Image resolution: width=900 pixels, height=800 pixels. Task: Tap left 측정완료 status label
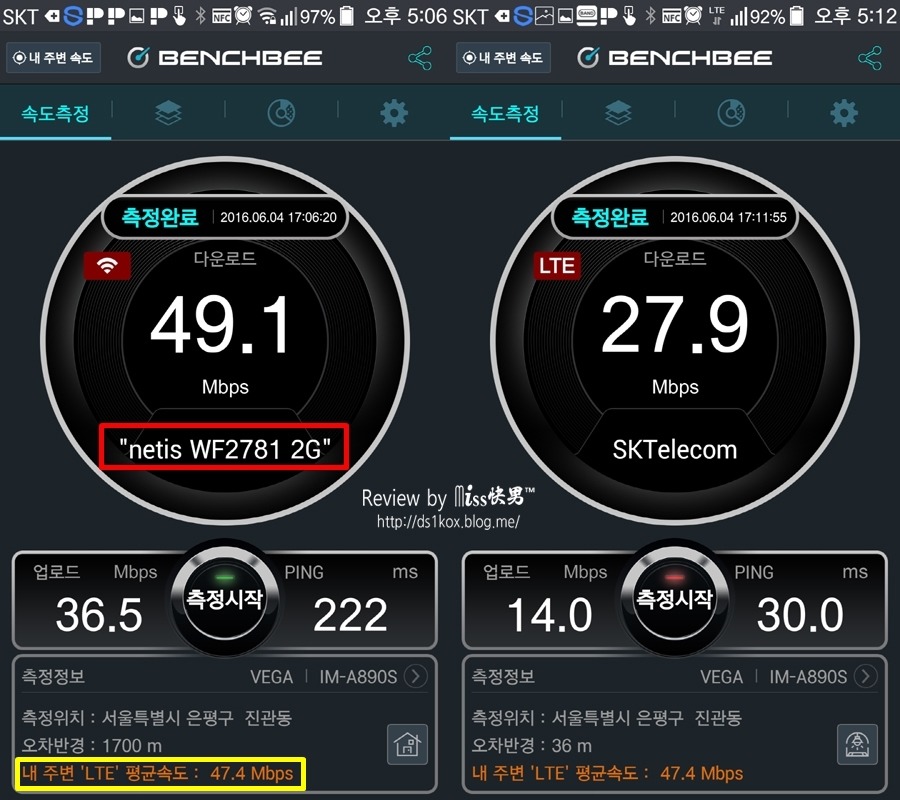[160, 217]
